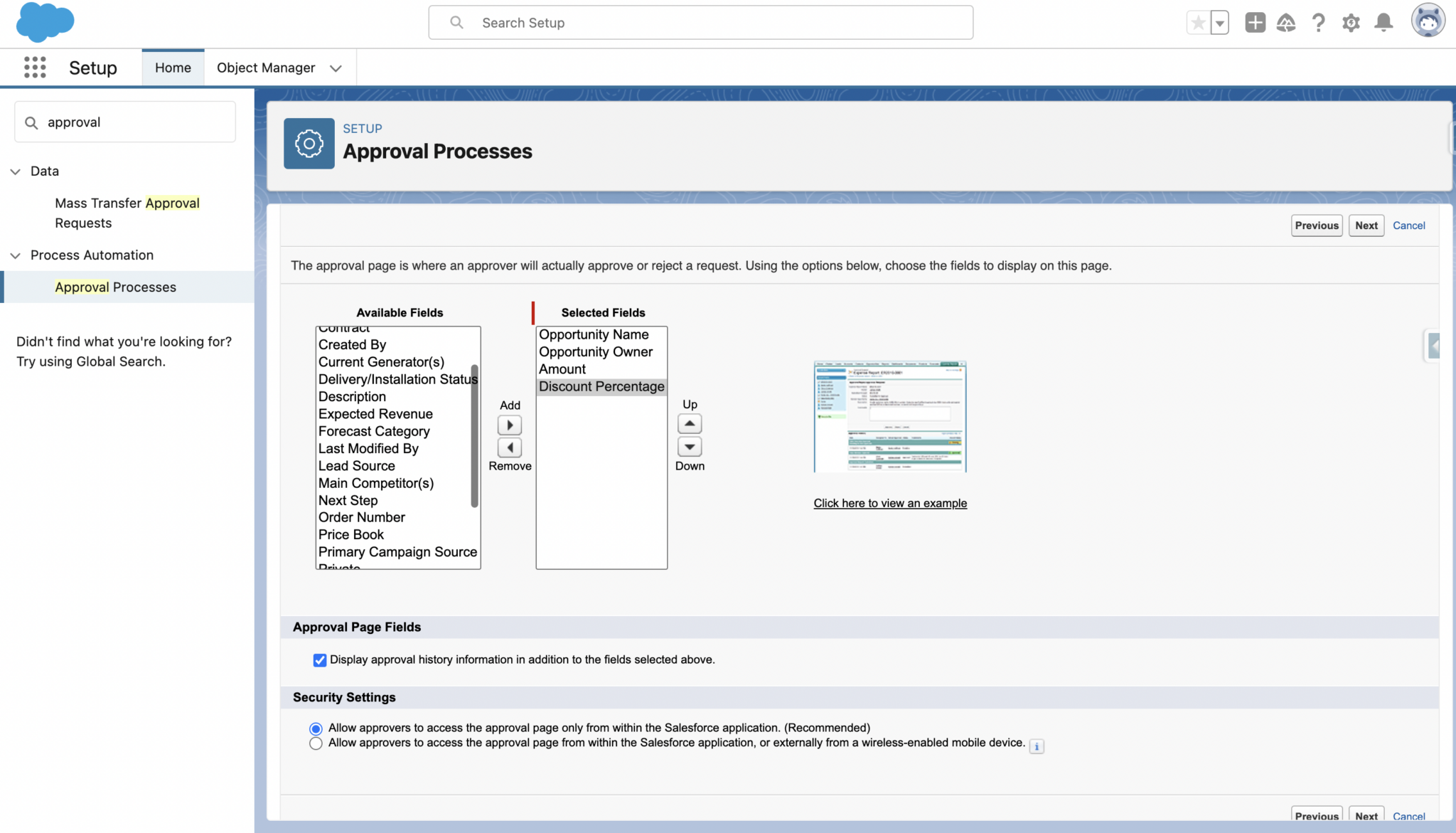Uncheck display approval history information
Image resolution: width=1456 pixels, height=833 pixels.
[x=319, y=660]
